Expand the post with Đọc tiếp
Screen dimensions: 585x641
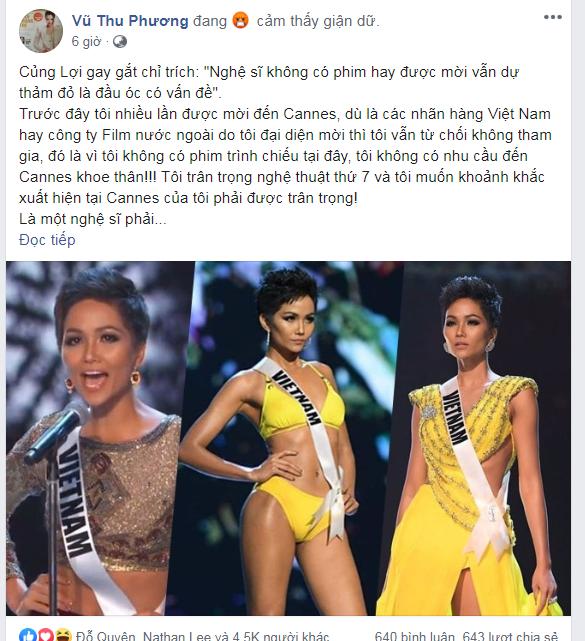coord(47,240)
